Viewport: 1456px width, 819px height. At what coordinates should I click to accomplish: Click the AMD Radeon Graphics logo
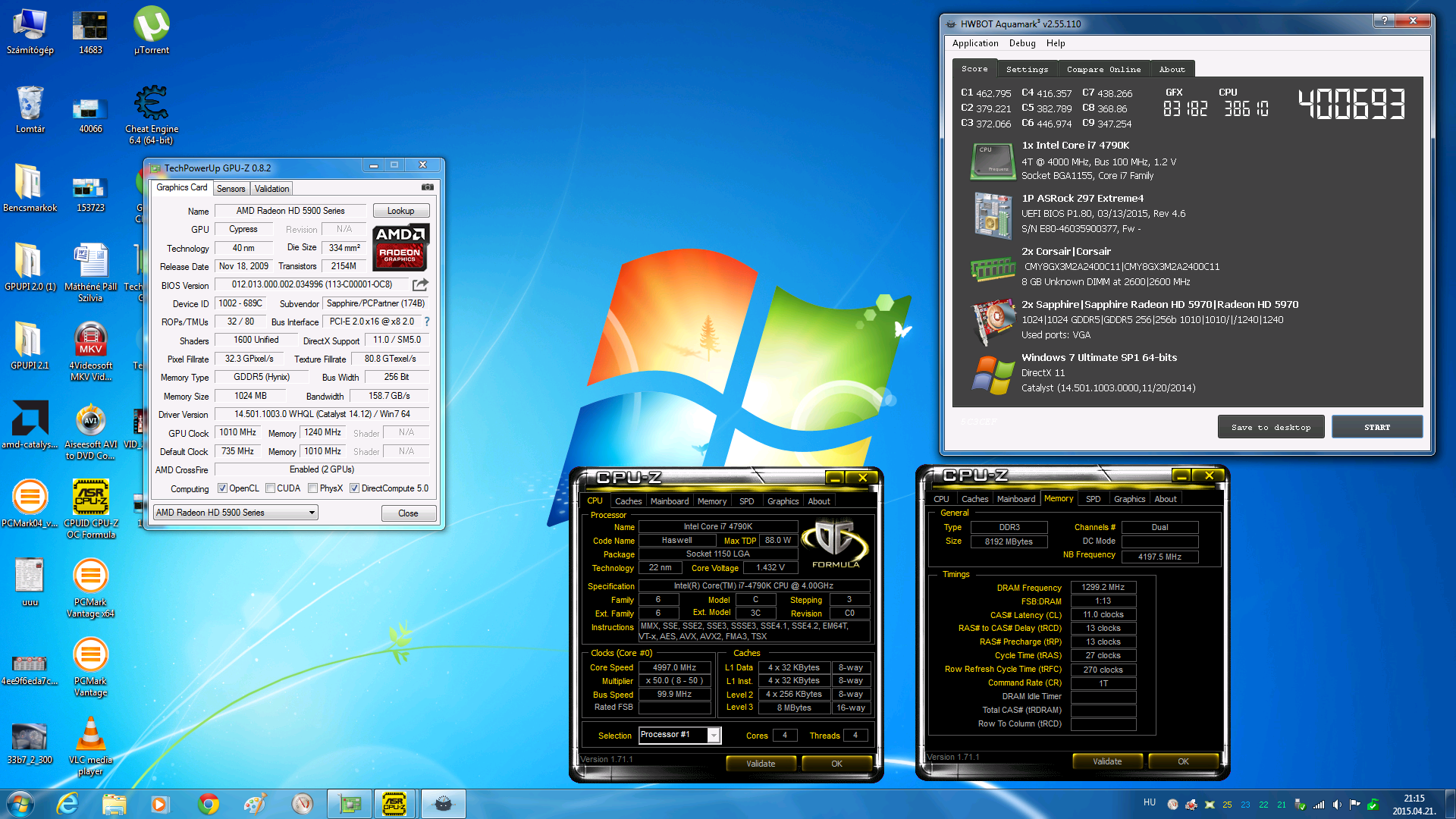(x=402, y=247)
